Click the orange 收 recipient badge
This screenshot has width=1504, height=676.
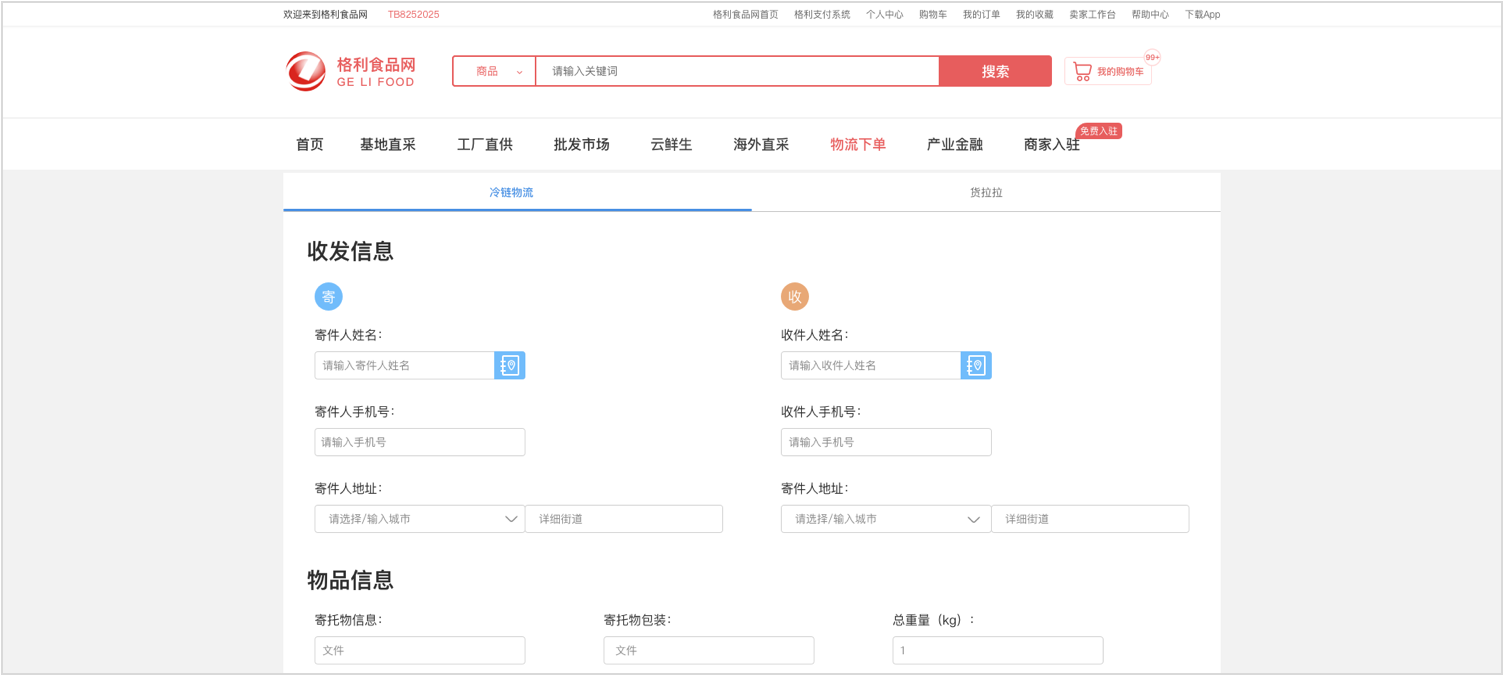795,296
